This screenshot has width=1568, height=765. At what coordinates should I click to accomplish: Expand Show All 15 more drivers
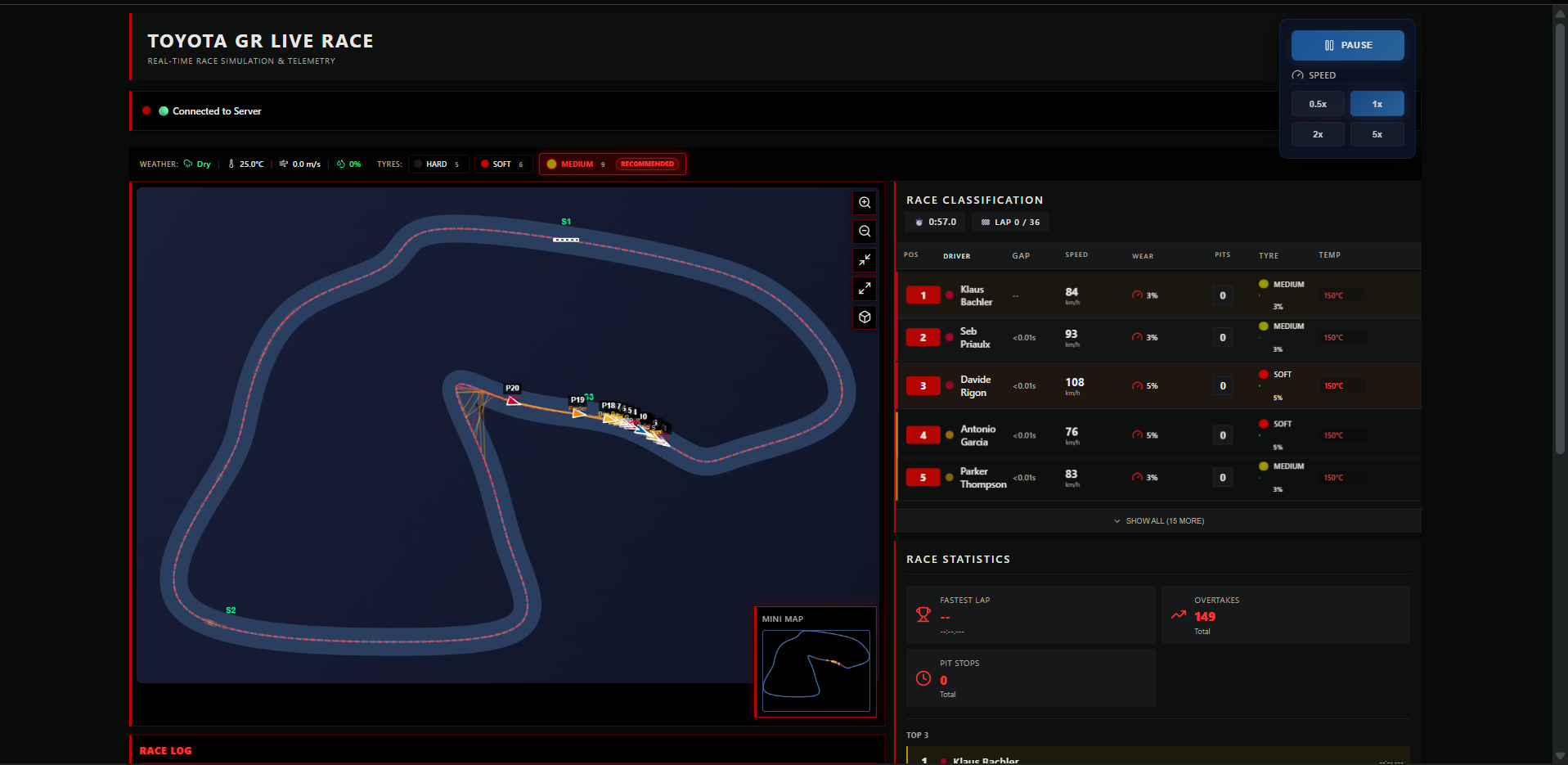pyautogui.click(x=1159, y=521)
